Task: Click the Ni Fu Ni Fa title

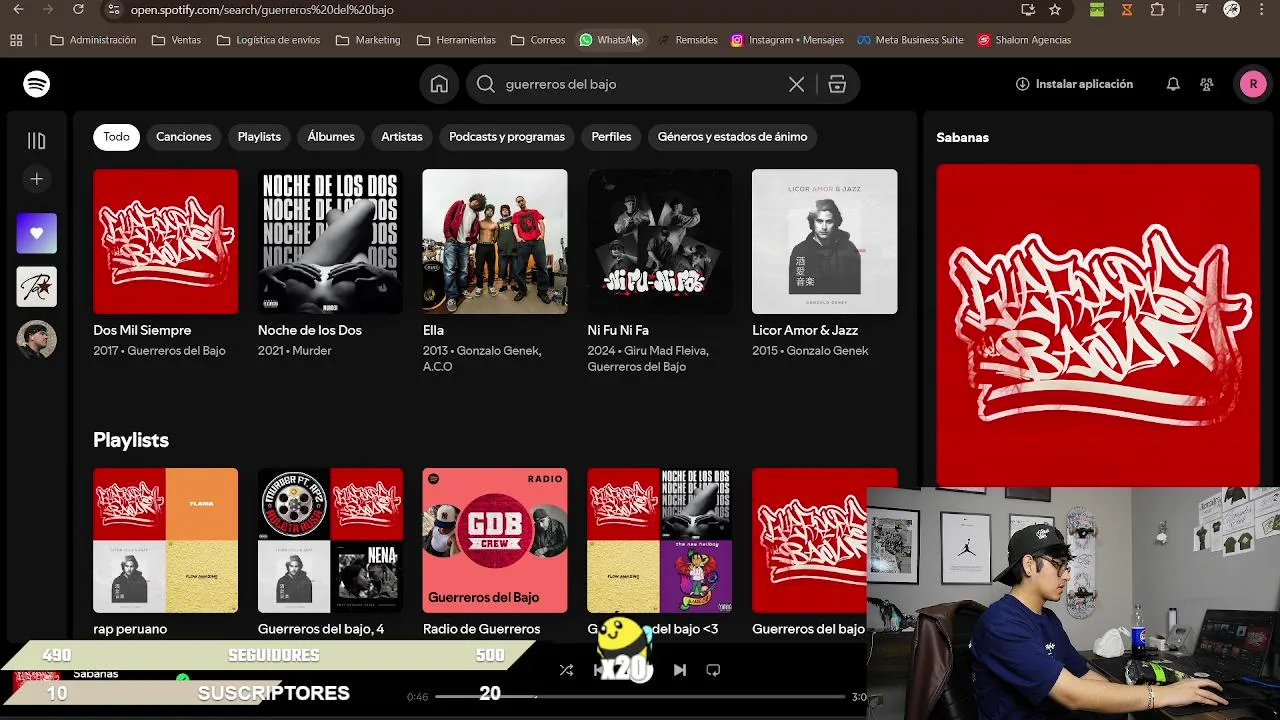Action: coord(618,330)
